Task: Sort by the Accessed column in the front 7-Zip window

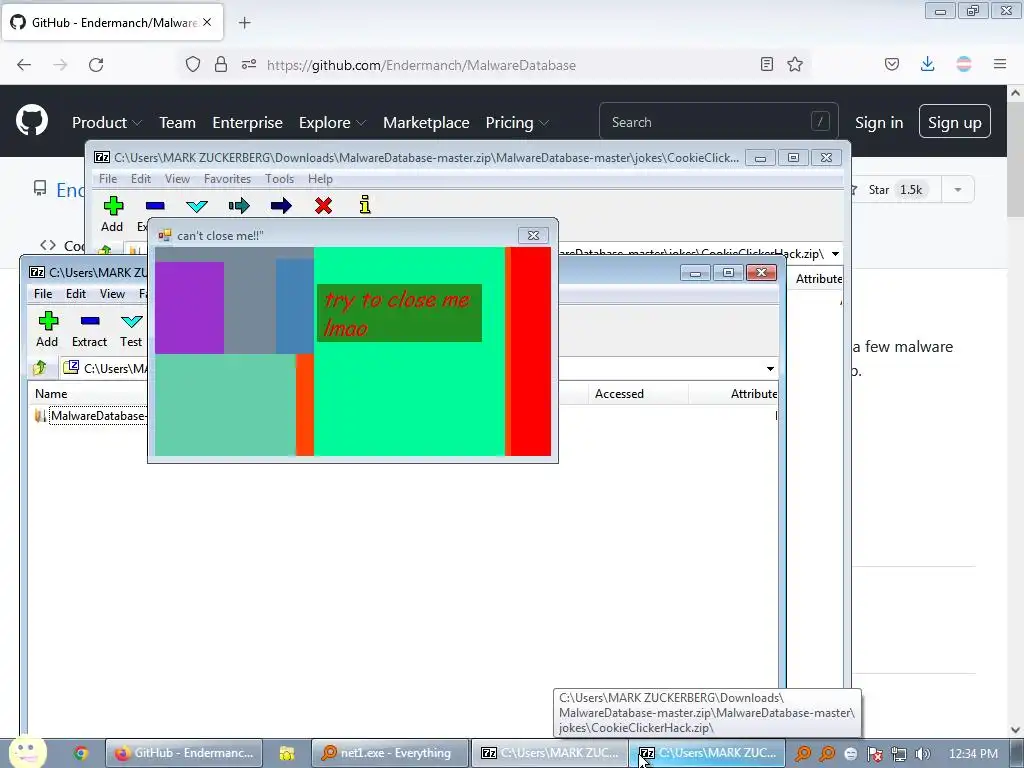Action: coord(638,394)
